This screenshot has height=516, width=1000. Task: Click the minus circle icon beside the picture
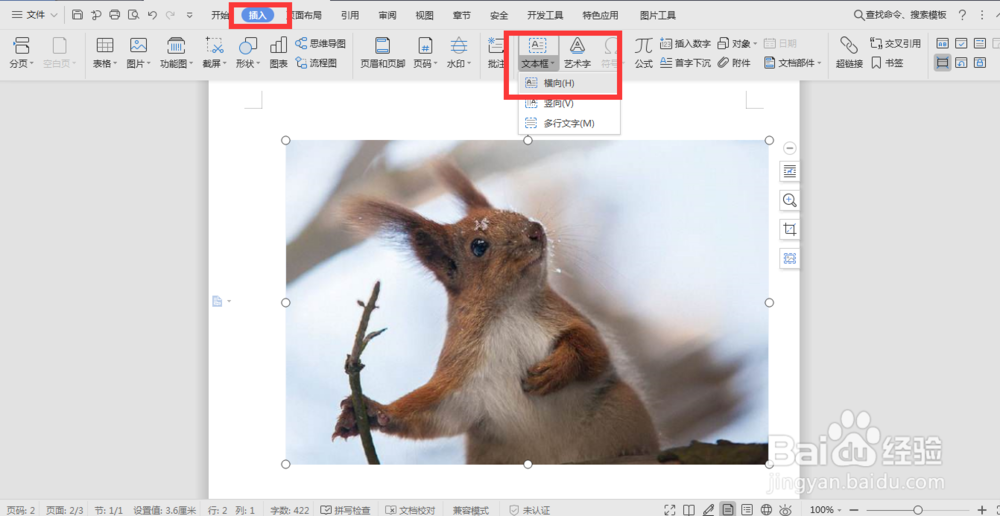click(x=790, y=148)
